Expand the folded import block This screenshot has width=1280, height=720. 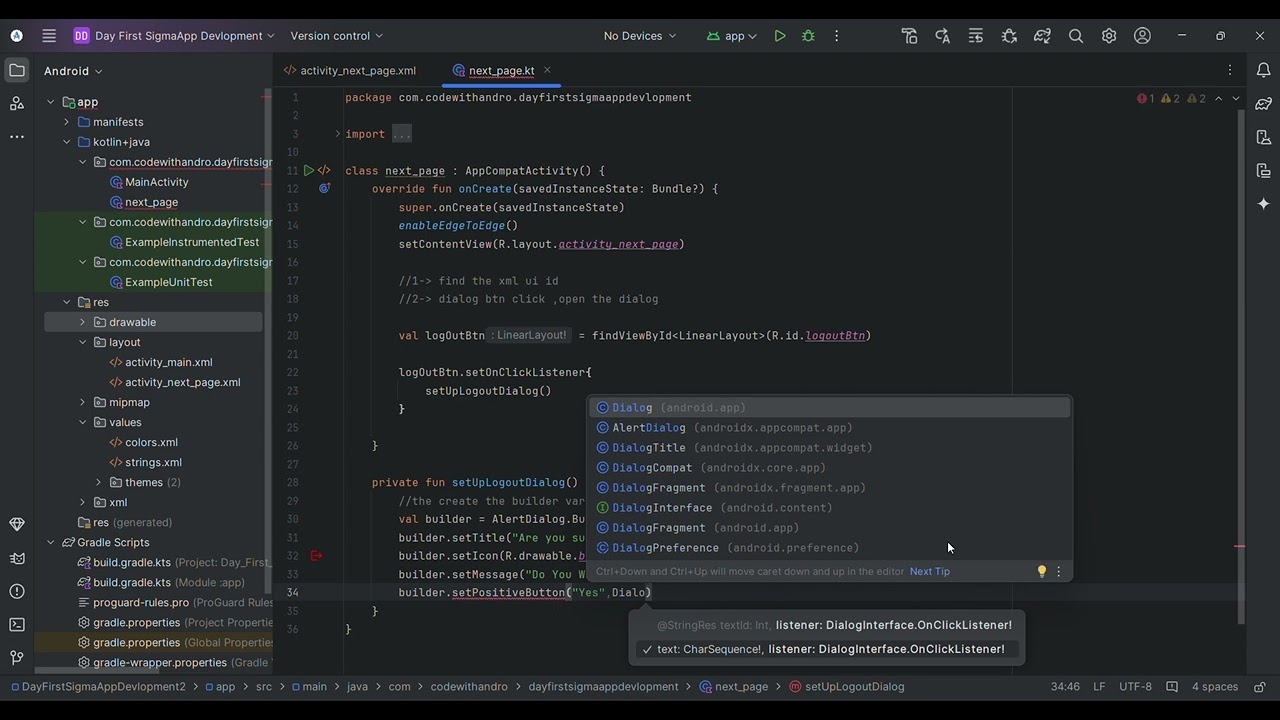[x=338, y=134]
